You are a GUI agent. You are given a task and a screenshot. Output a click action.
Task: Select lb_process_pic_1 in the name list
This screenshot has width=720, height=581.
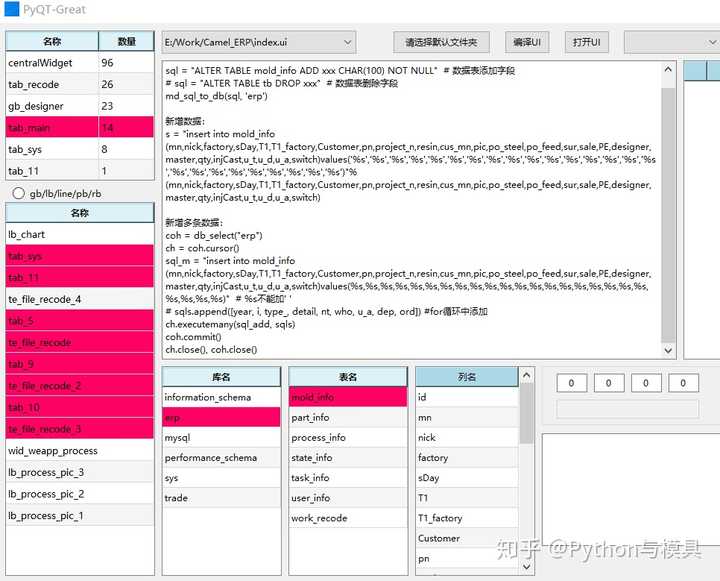tap(80, 515)
